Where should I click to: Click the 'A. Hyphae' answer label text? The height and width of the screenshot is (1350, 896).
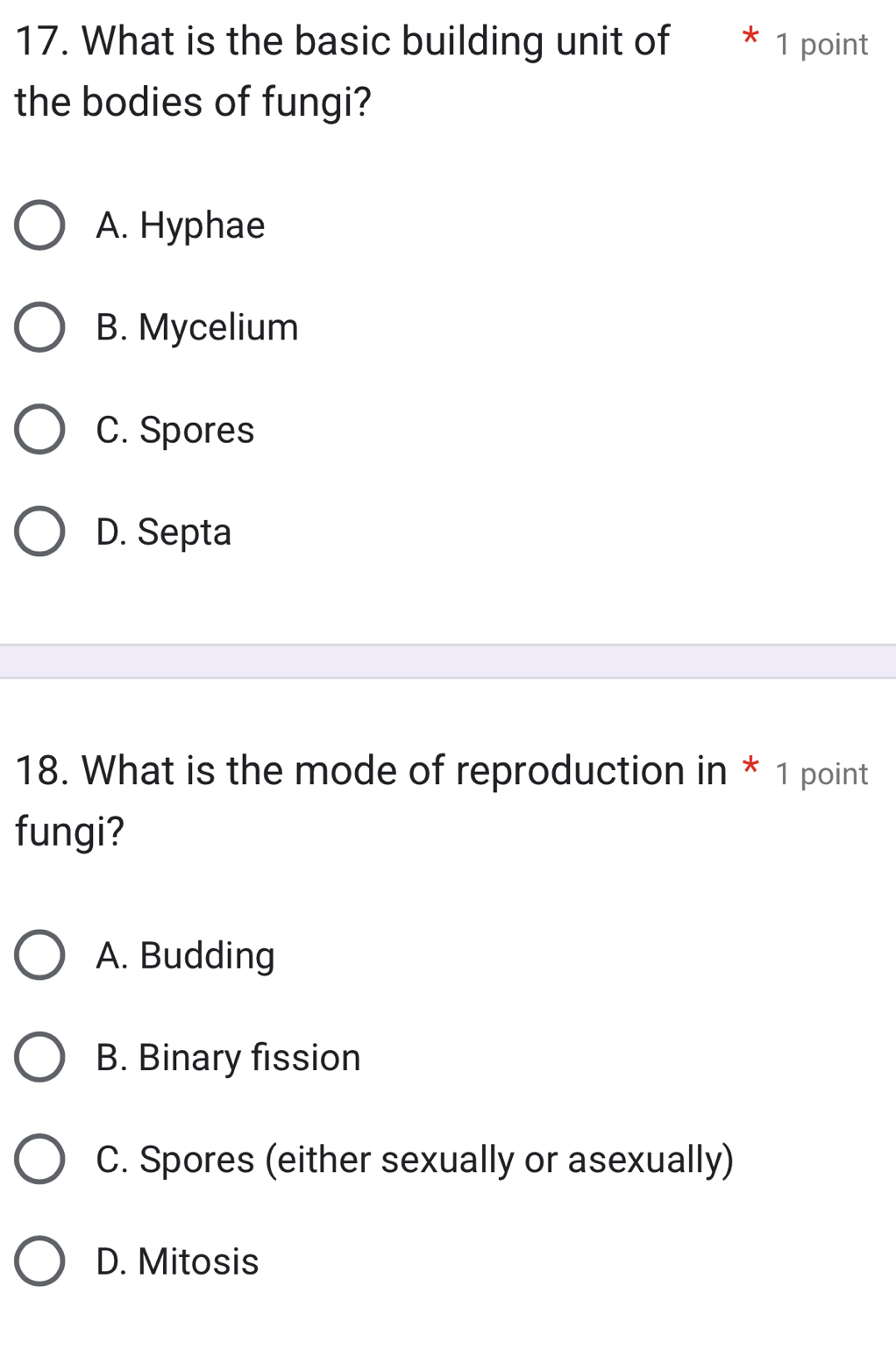click(181, 226)
